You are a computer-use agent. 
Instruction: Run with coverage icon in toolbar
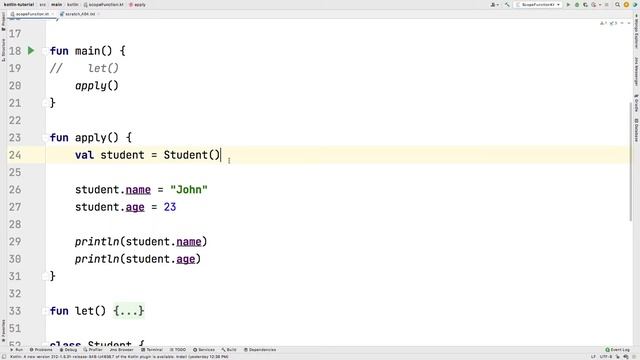[585, 4]
